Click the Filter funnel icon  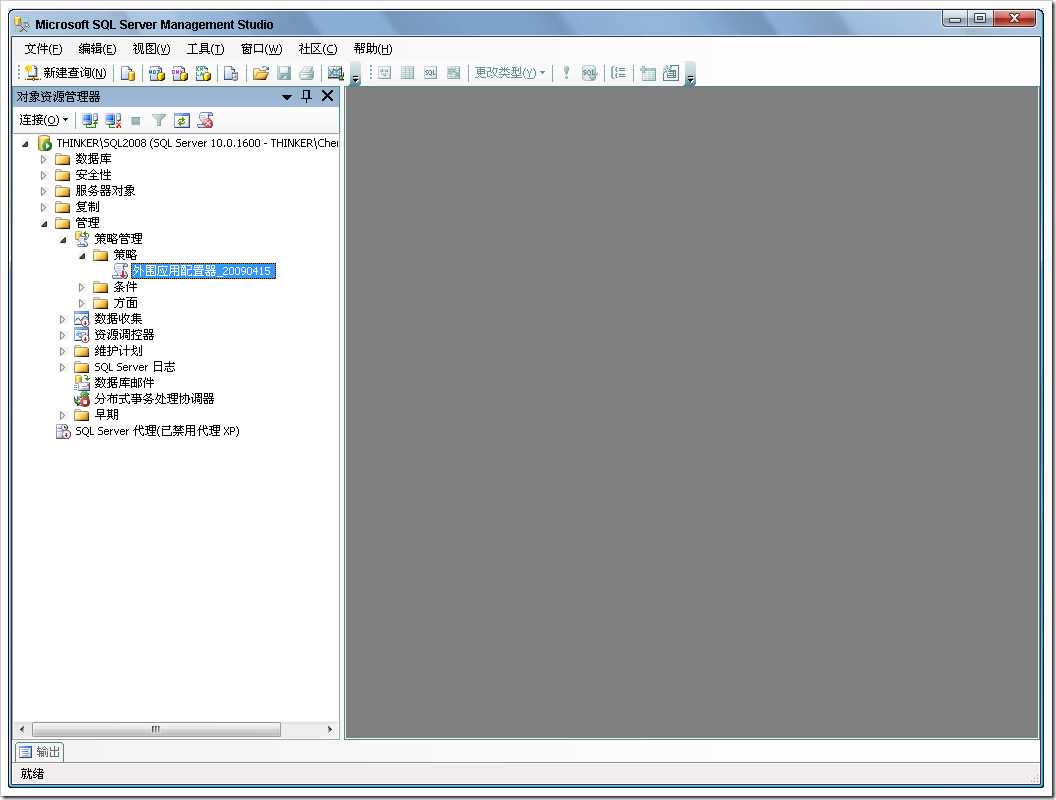[158, 121]
